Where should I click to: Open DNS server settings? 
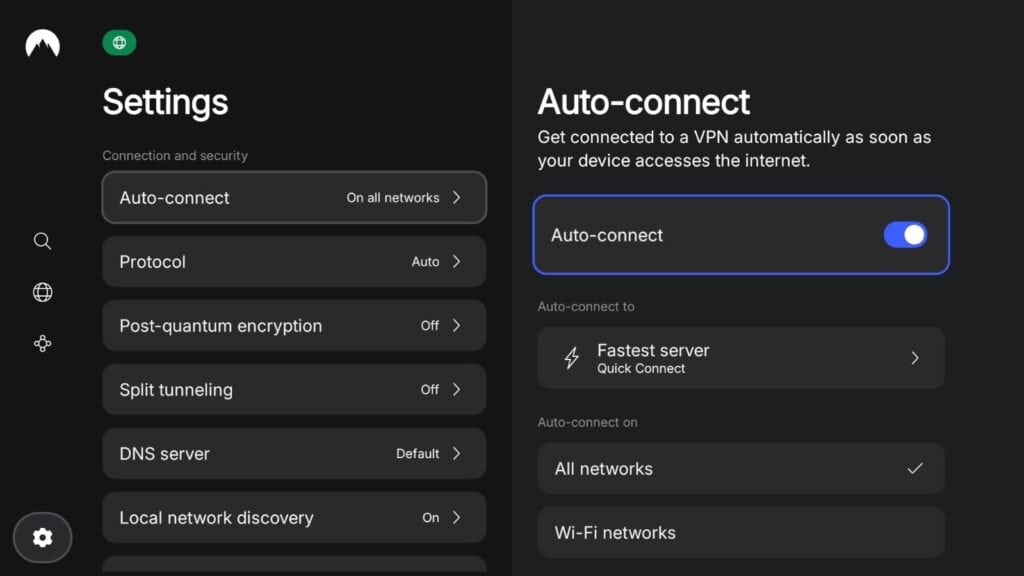pyautogui.click(x=294, y=453)
